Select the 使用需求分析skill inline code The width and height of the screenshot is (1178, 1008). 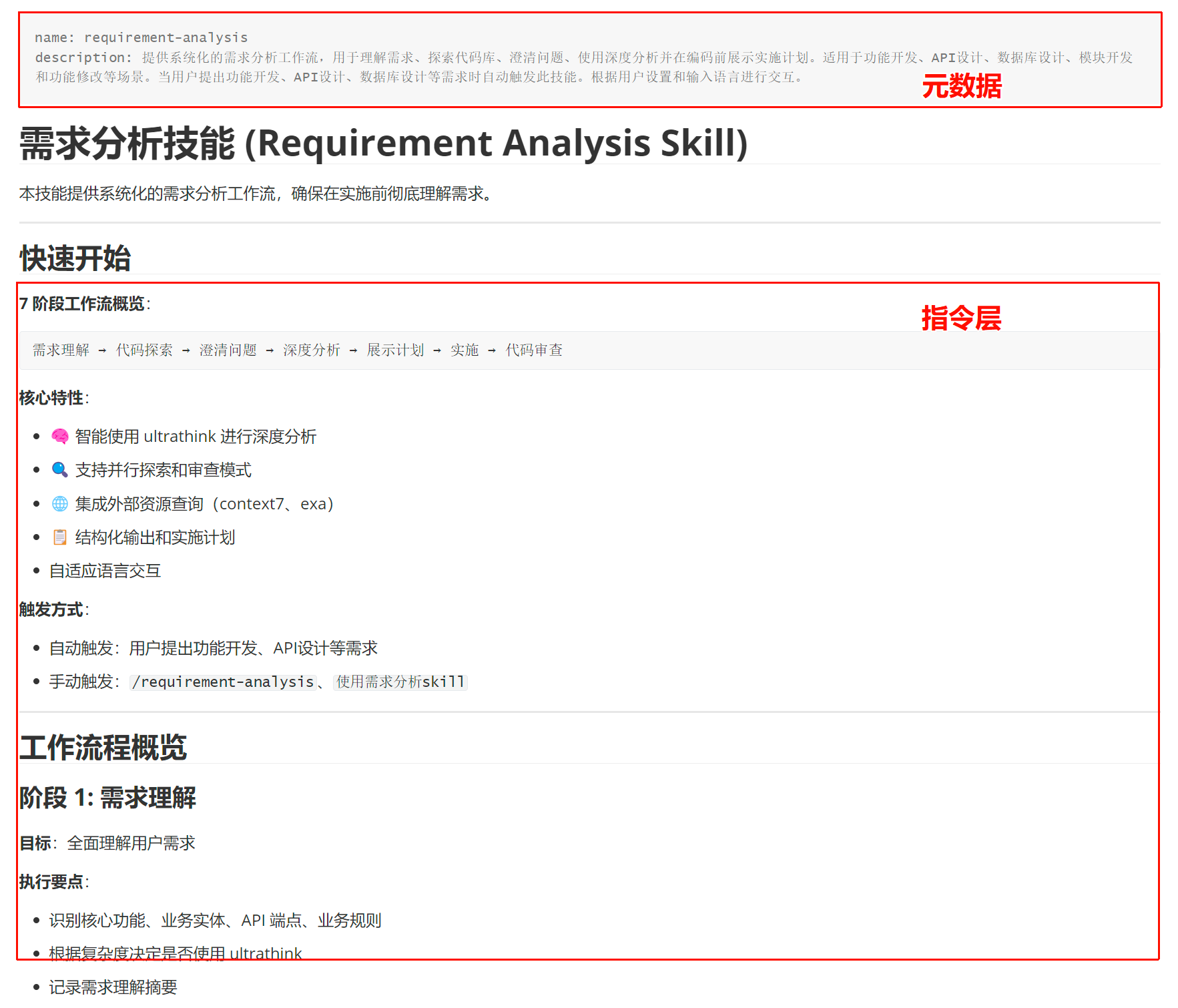pyautogui.click(x=400, y=682)
